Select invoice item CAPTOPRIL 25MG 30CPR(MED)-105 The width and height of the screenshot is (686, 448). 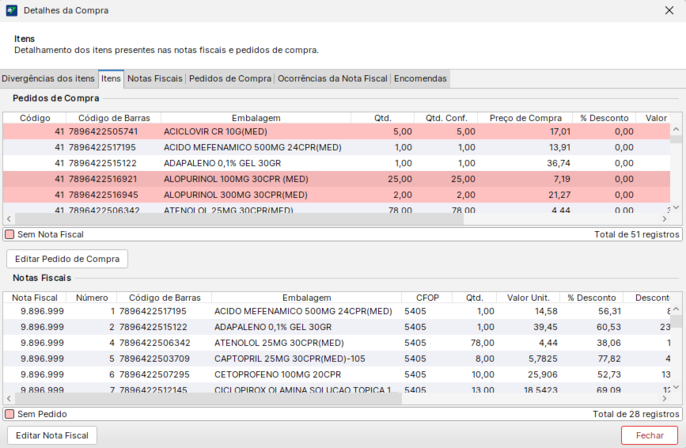pyautogui.click(x=336, y=359)
